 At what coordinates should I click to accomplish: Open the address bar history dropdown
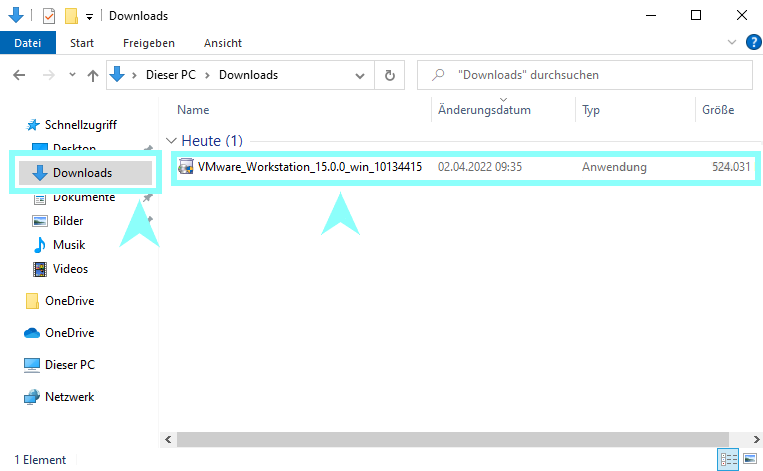[360, 75]
